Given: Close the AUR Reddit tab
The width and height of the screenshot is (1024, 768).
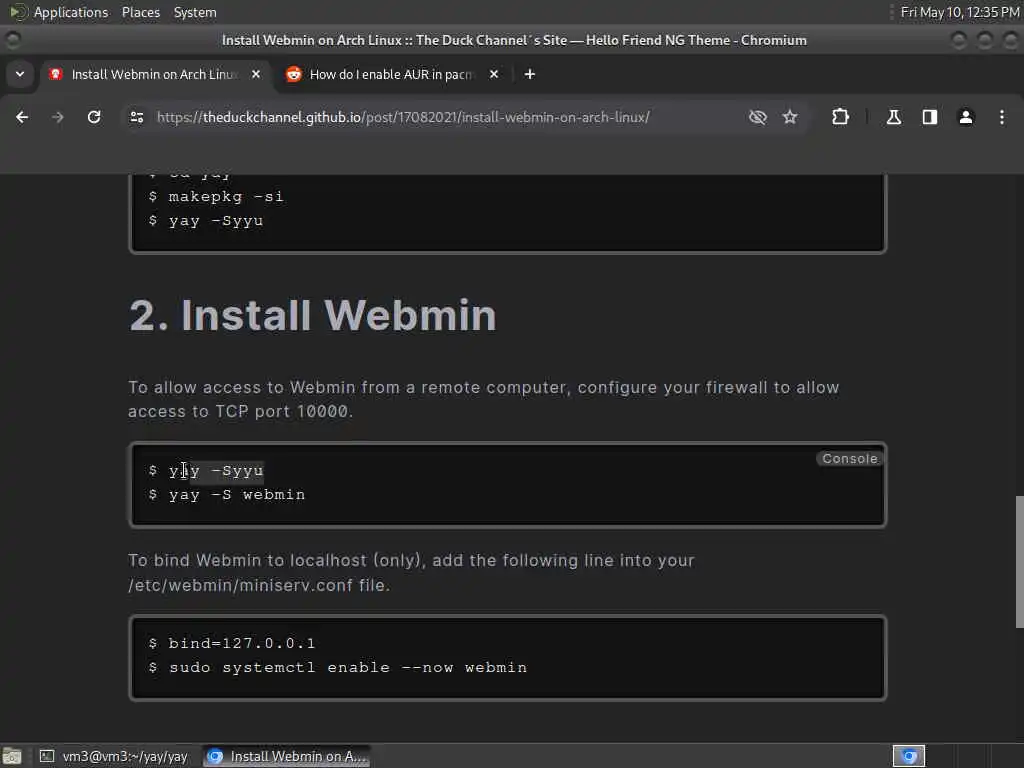Looking at the screenshot, I should point(494,74).
